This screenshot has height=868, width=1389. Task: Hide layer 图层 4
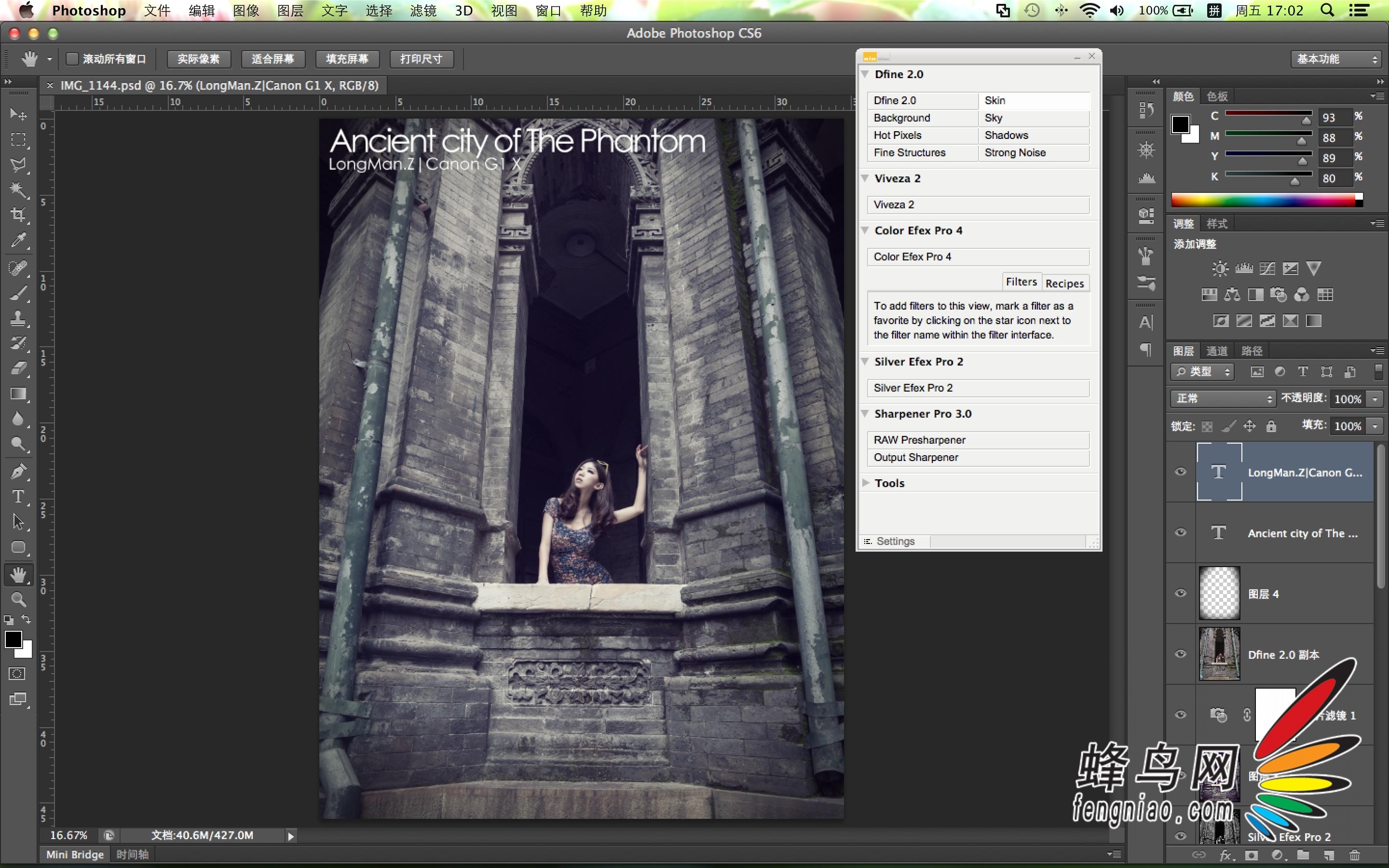point(1181,594)
